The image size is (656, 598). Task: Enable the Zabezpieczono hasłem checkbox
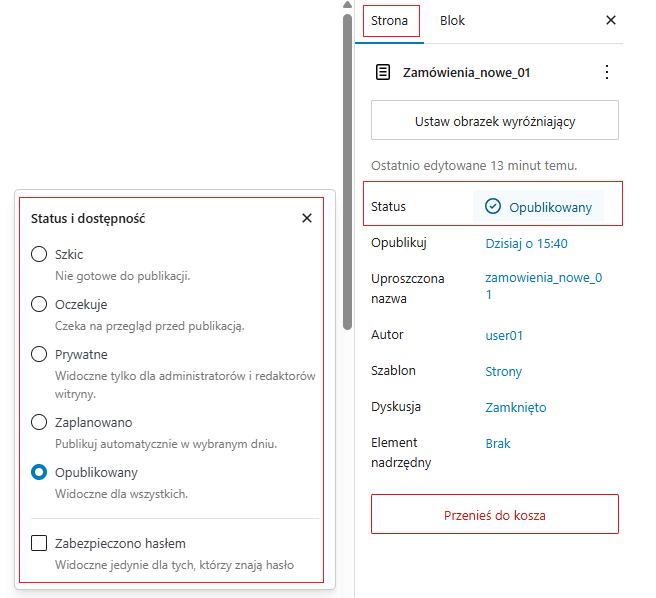[x=39, y=544]
